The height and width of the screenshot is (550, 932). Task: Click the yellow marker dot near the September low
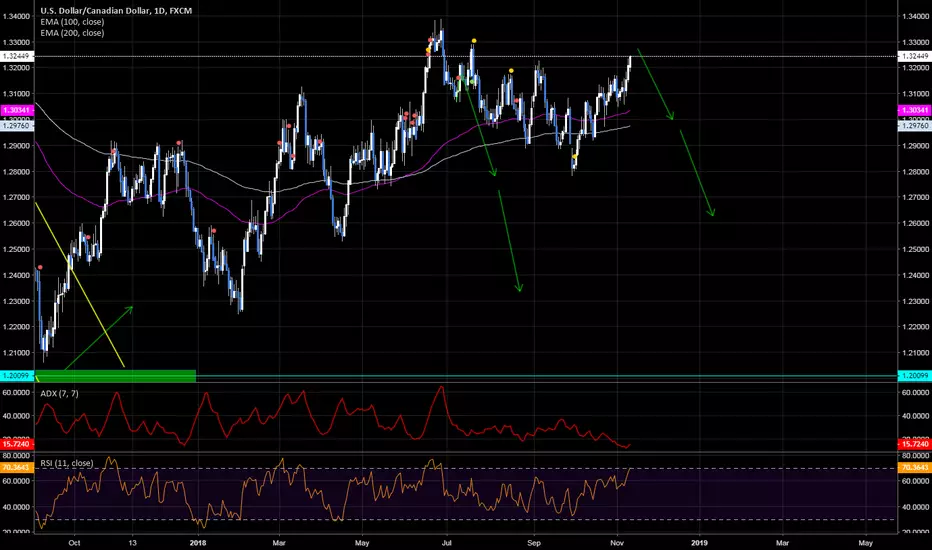pos(574,156)
